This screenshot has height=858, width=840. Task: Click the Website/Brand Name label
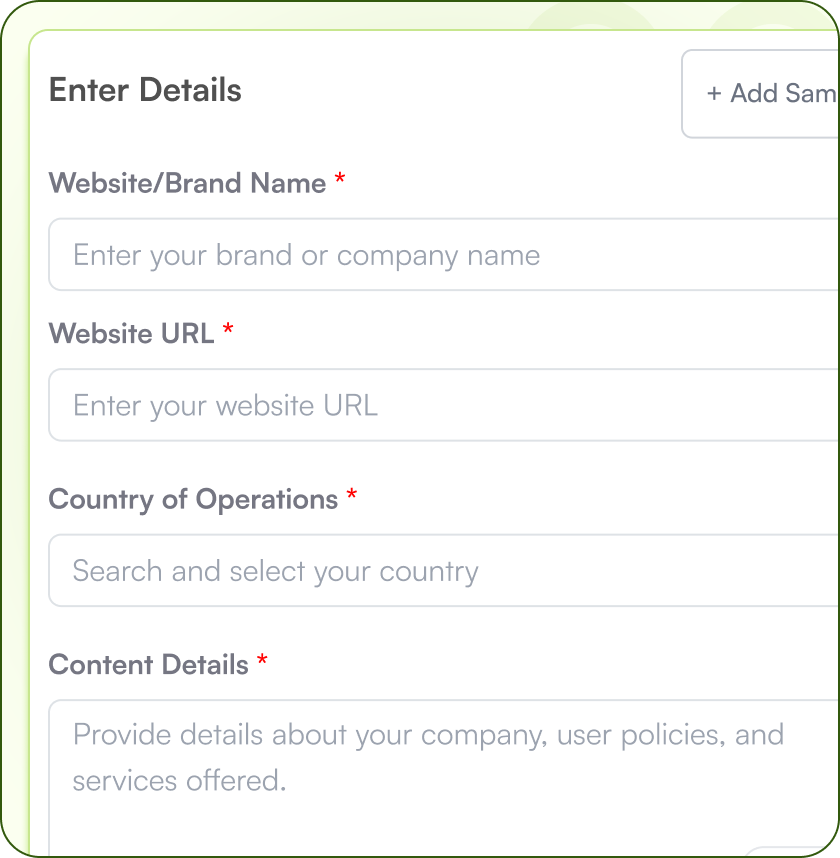pyautogui.click(x=185, y=183)
